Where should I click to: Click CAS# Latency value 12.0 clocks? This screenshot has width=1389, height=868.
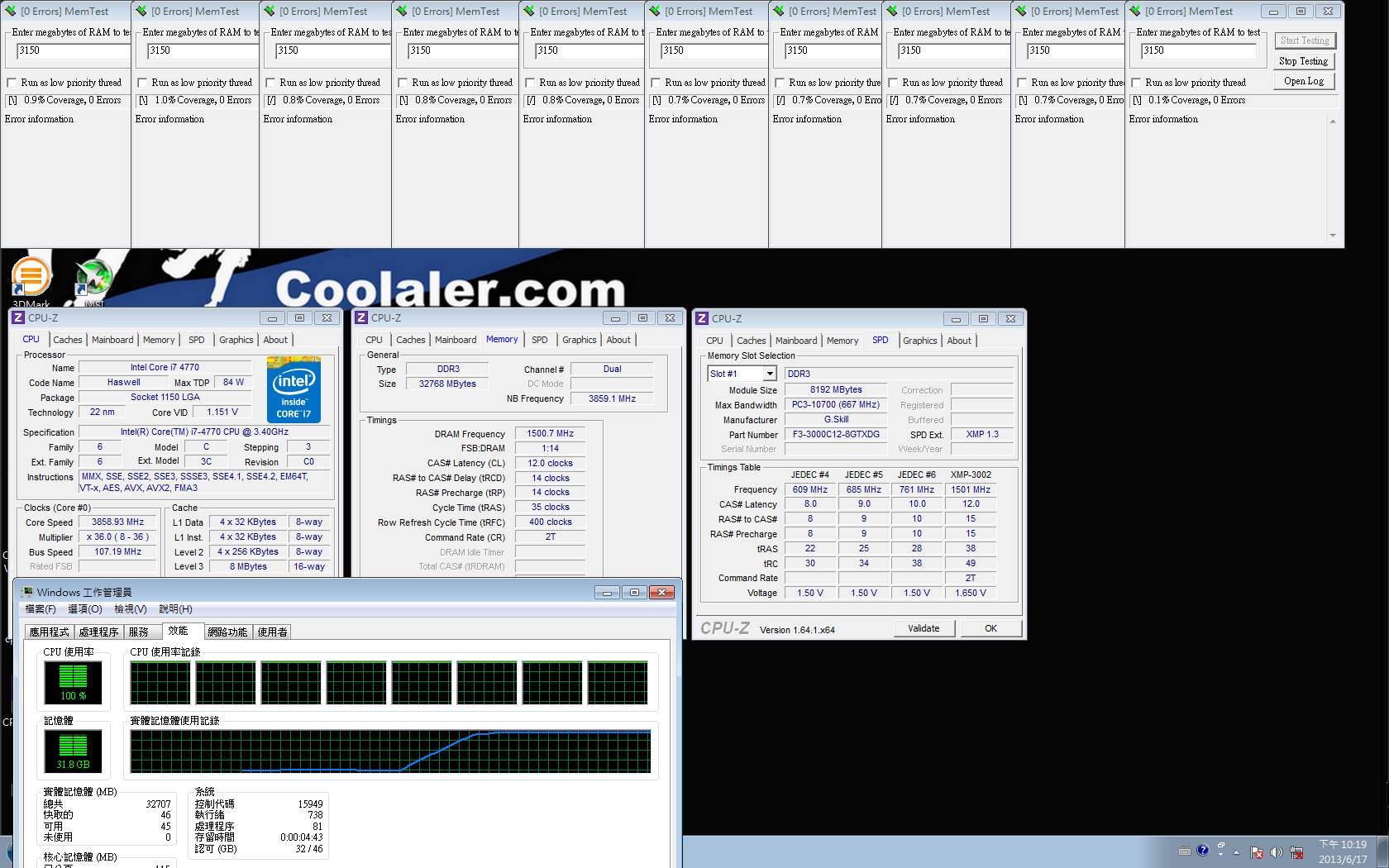551,463
